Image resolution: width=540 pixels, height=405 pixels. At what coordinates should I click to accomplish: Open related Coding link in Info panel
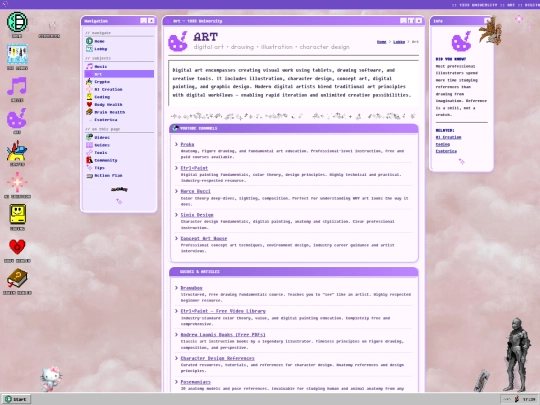click(443, 144)
